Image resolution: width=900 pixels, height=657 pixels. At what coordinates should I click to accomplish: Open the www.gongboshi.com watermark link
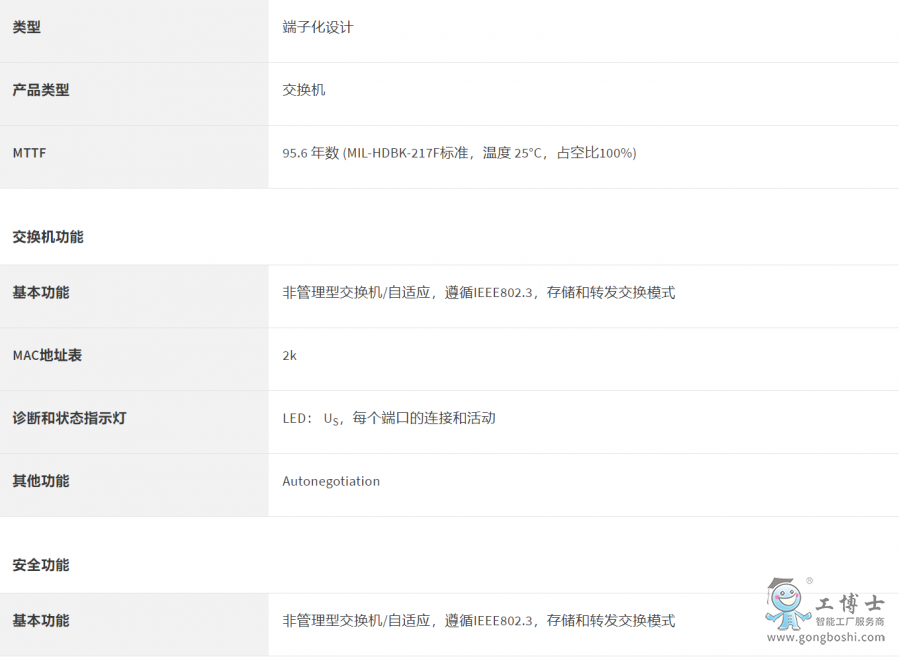(x=824, y=638)
